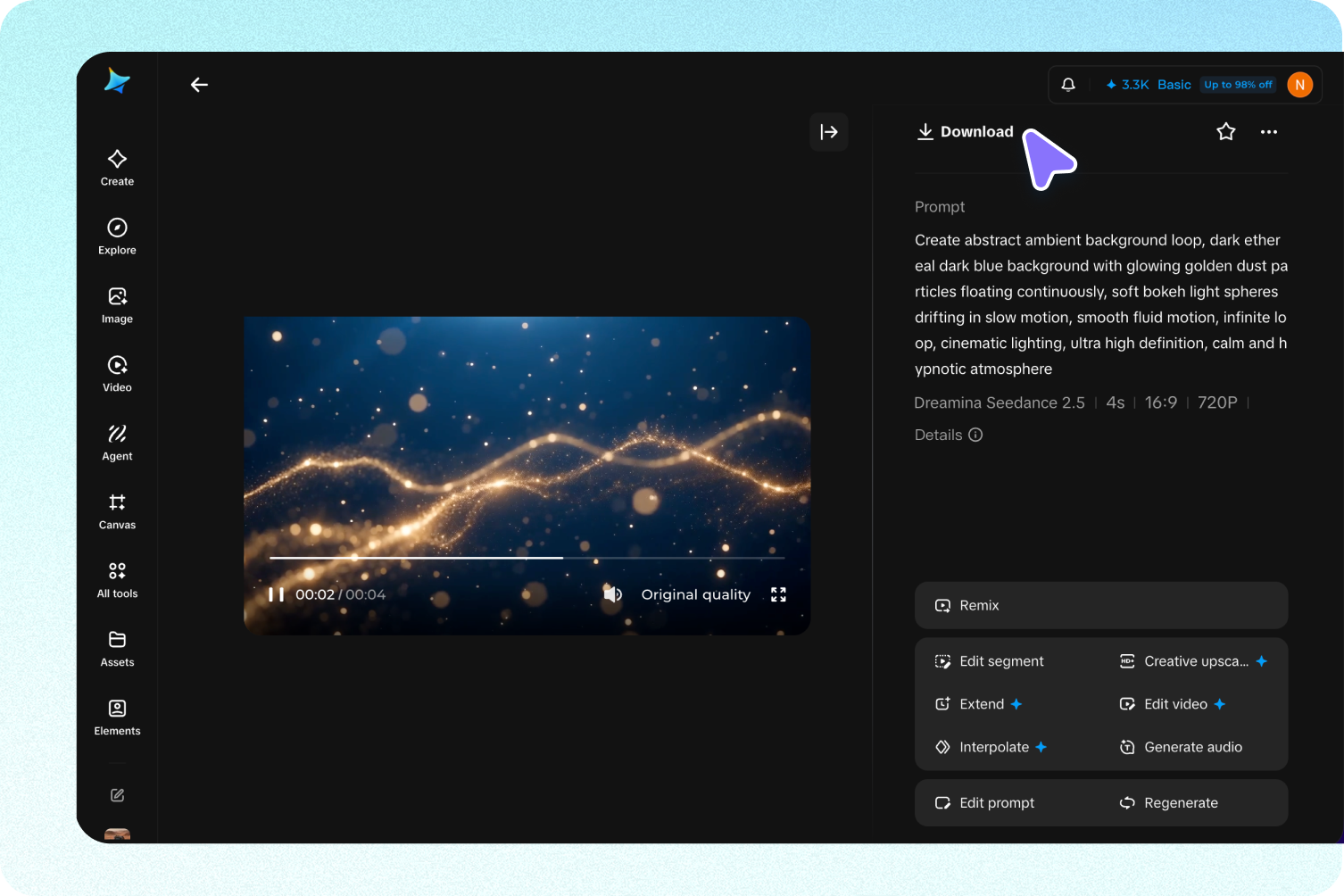Click the edit note icon below Elements
The image size is (1344, 896).
pos(117,795)
